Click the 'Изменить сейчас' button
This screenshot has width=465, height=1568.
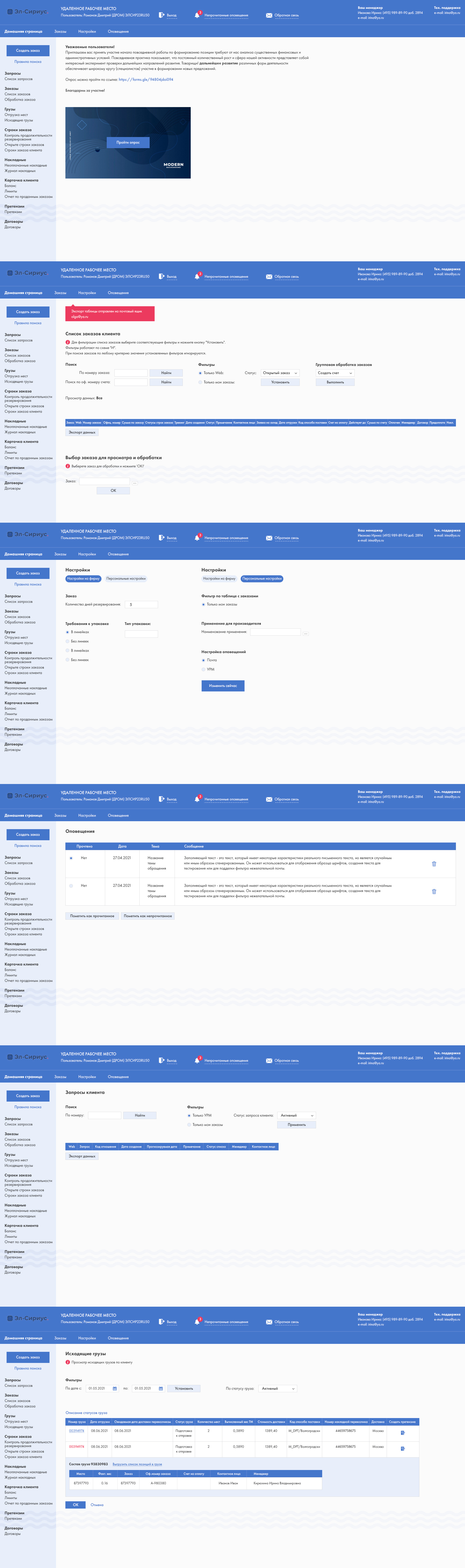tap(223, 686)
